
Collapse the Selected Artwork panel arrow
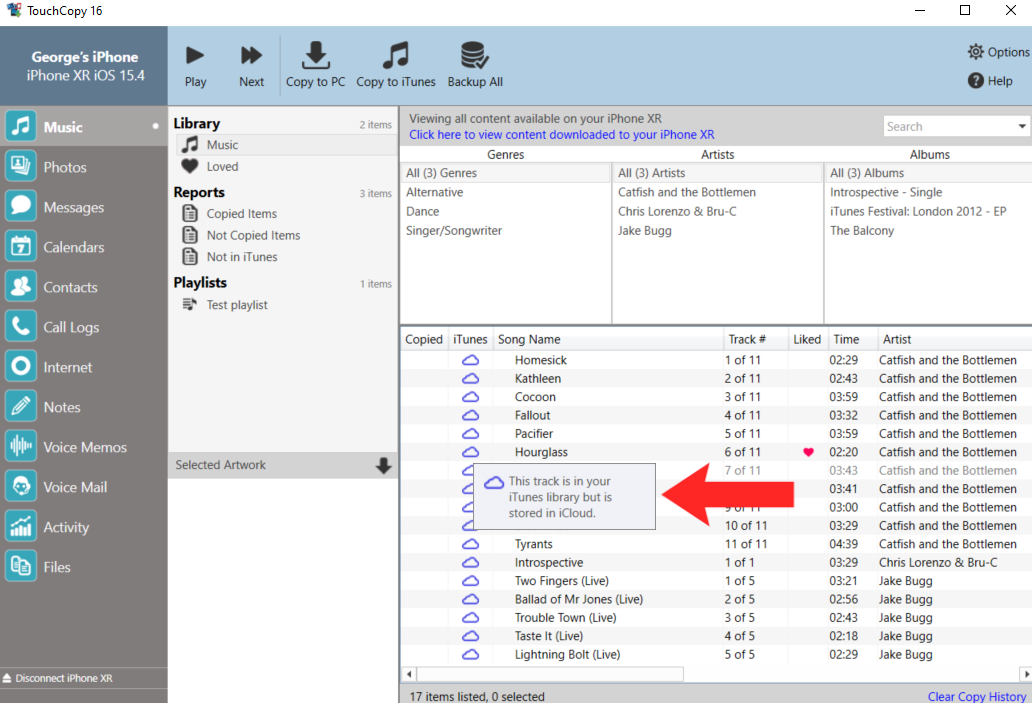pos(383,465)
